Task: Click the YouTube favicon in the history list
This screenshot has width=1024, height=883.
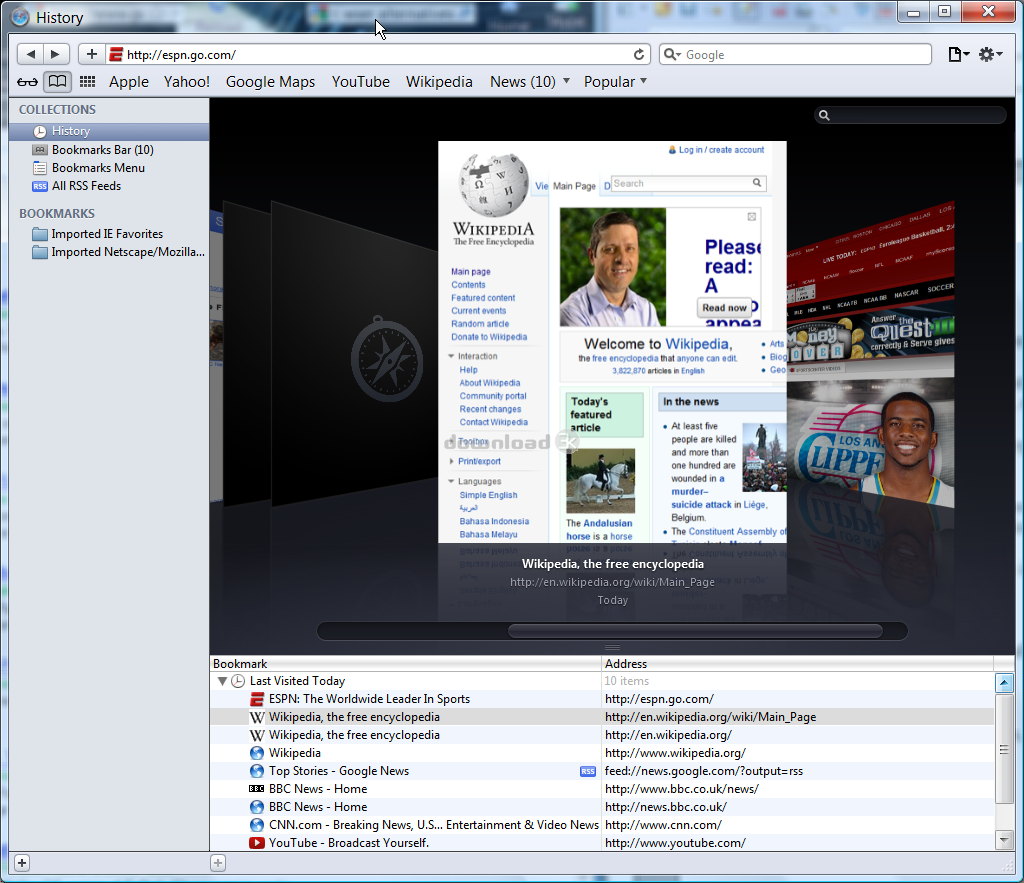Action: [x=257, y=843]
